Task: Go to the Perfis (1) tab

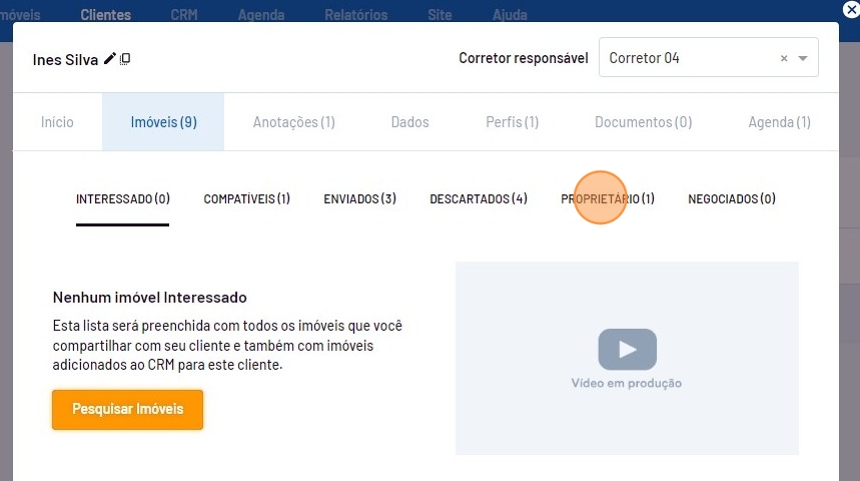Action: click(x=512, y=122)
